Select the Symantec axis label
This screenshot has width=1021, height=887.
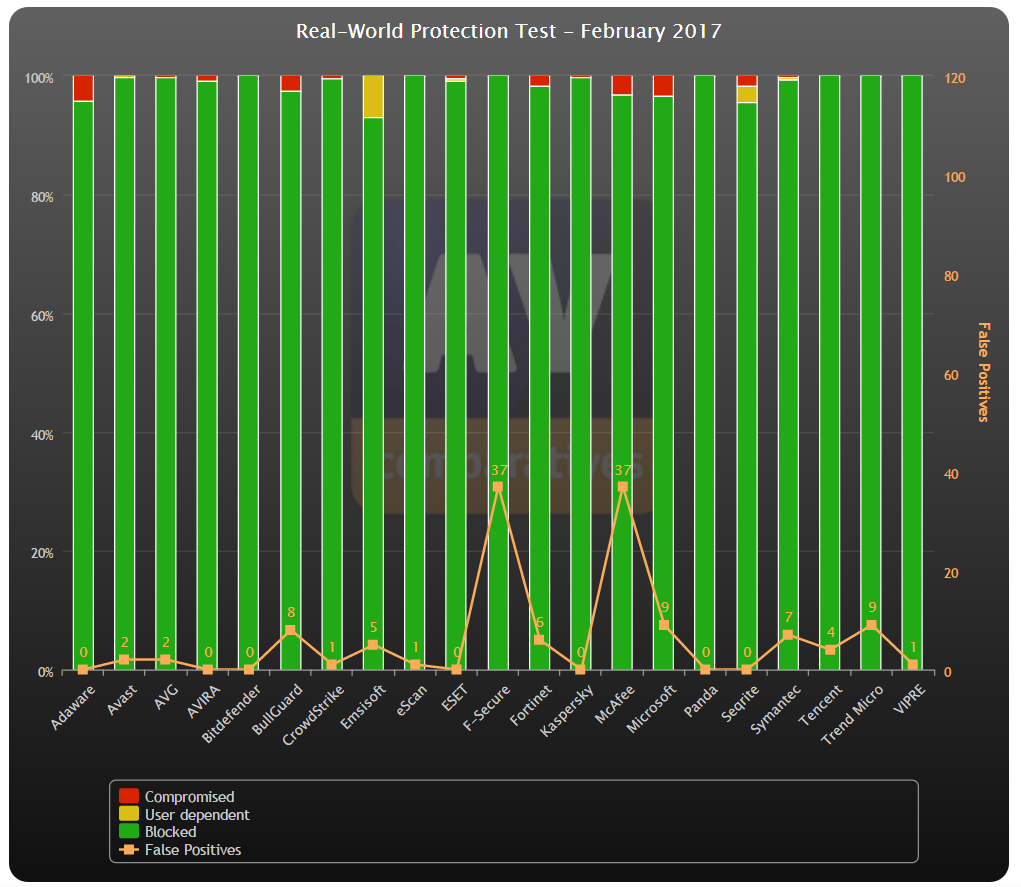(775, 710)
